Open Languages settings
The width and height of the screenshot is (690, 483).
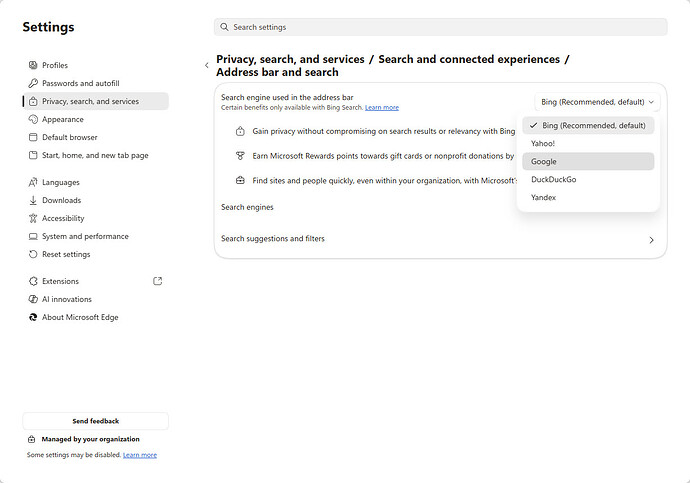tap(95, 182)
